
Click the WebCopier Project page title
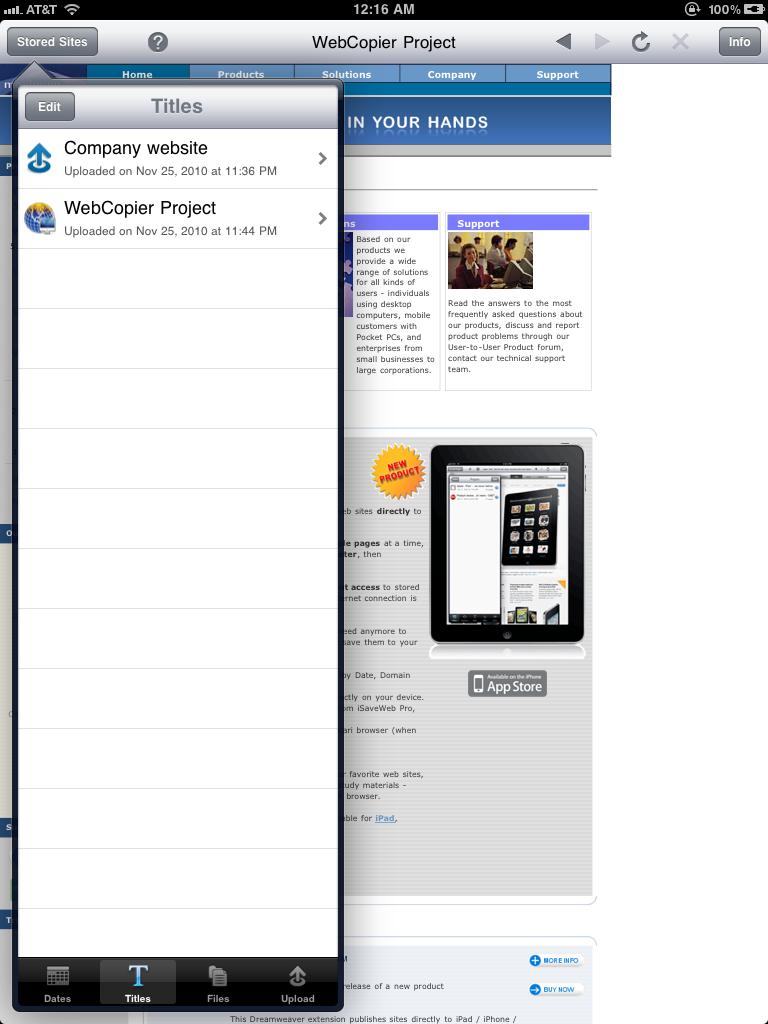click(384, 42)
